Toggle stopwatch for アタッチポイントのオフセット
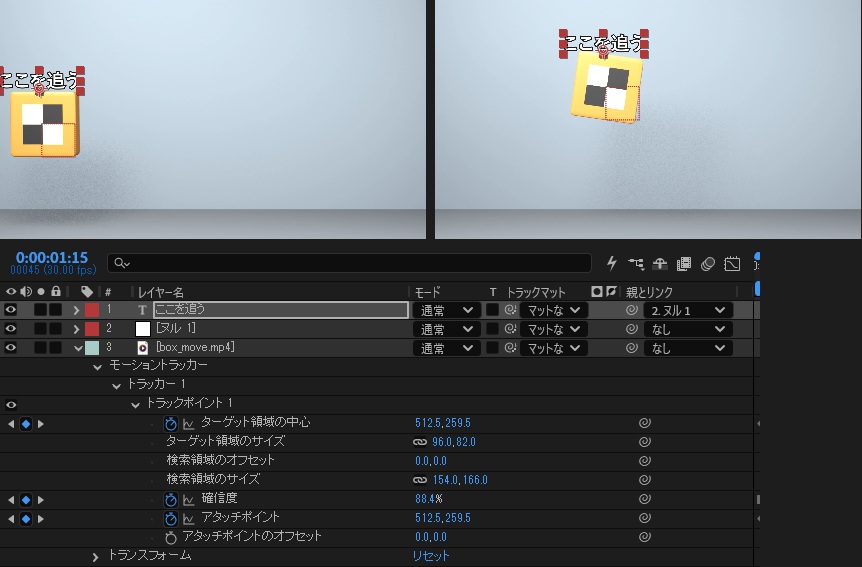862x567 pixels. (171, 537)
